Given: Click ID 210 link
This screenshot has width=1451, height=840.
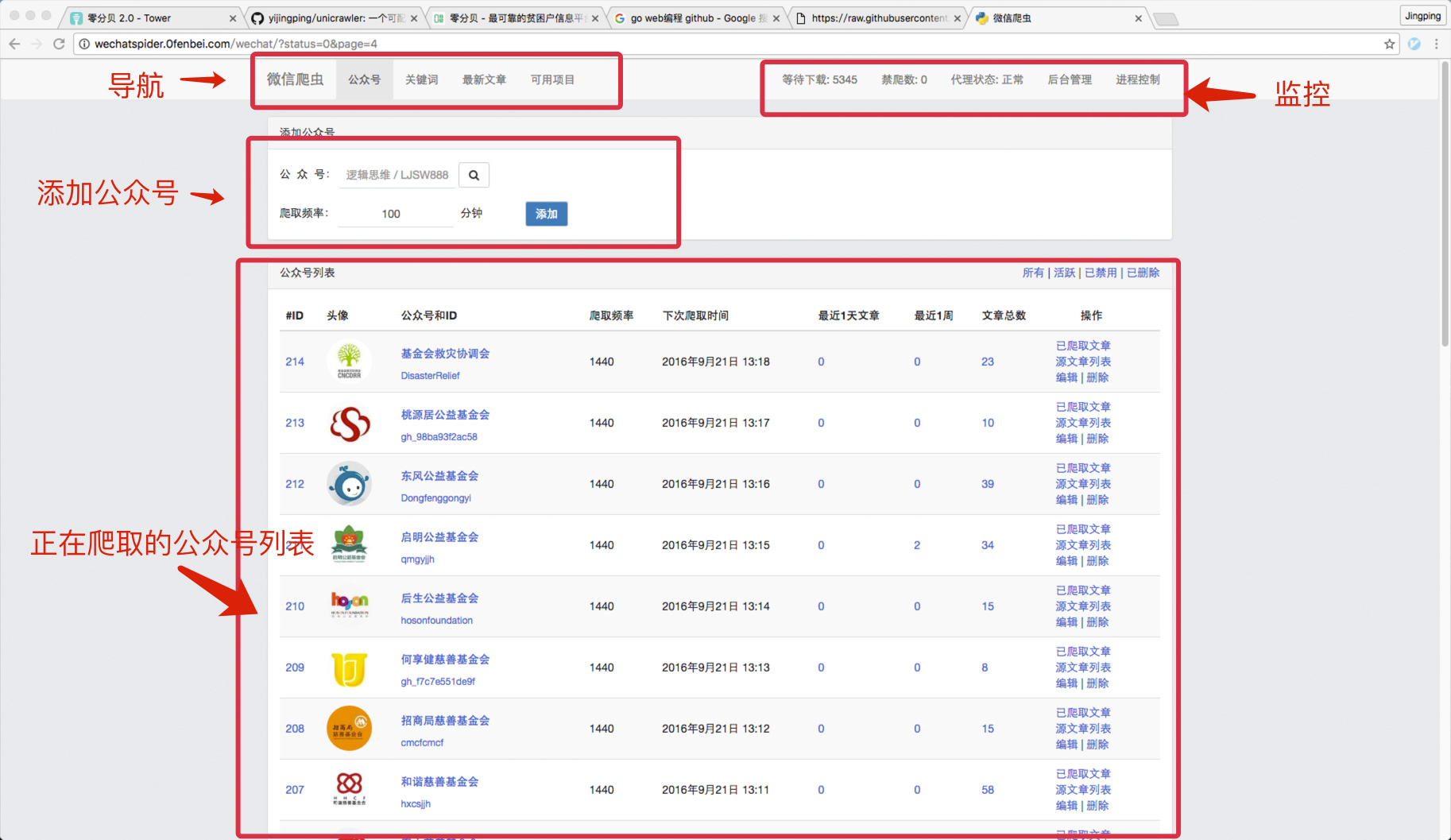Looking at the screenshot, I should [295, 606].
